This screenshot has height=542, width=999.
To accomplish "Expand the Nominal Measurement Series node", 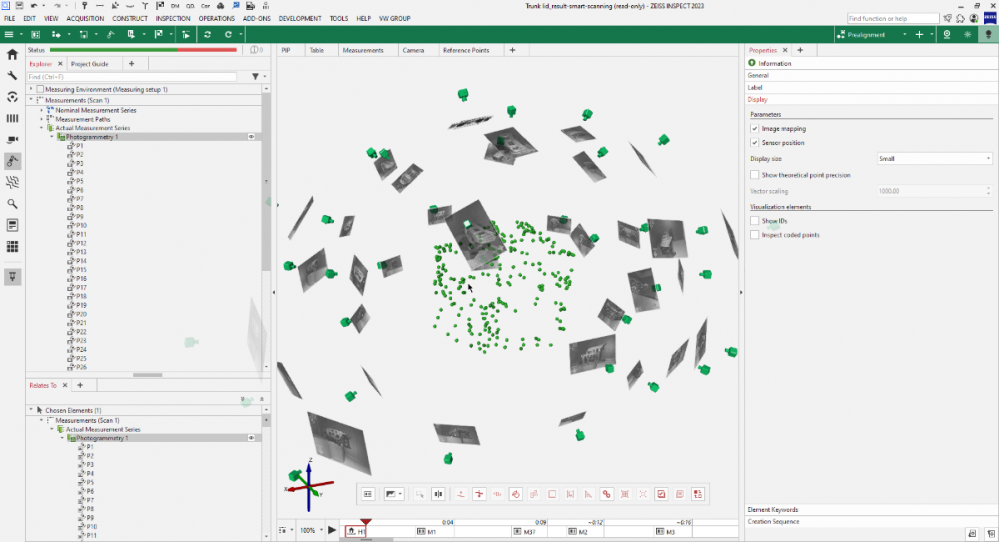I will coord(41,110).
